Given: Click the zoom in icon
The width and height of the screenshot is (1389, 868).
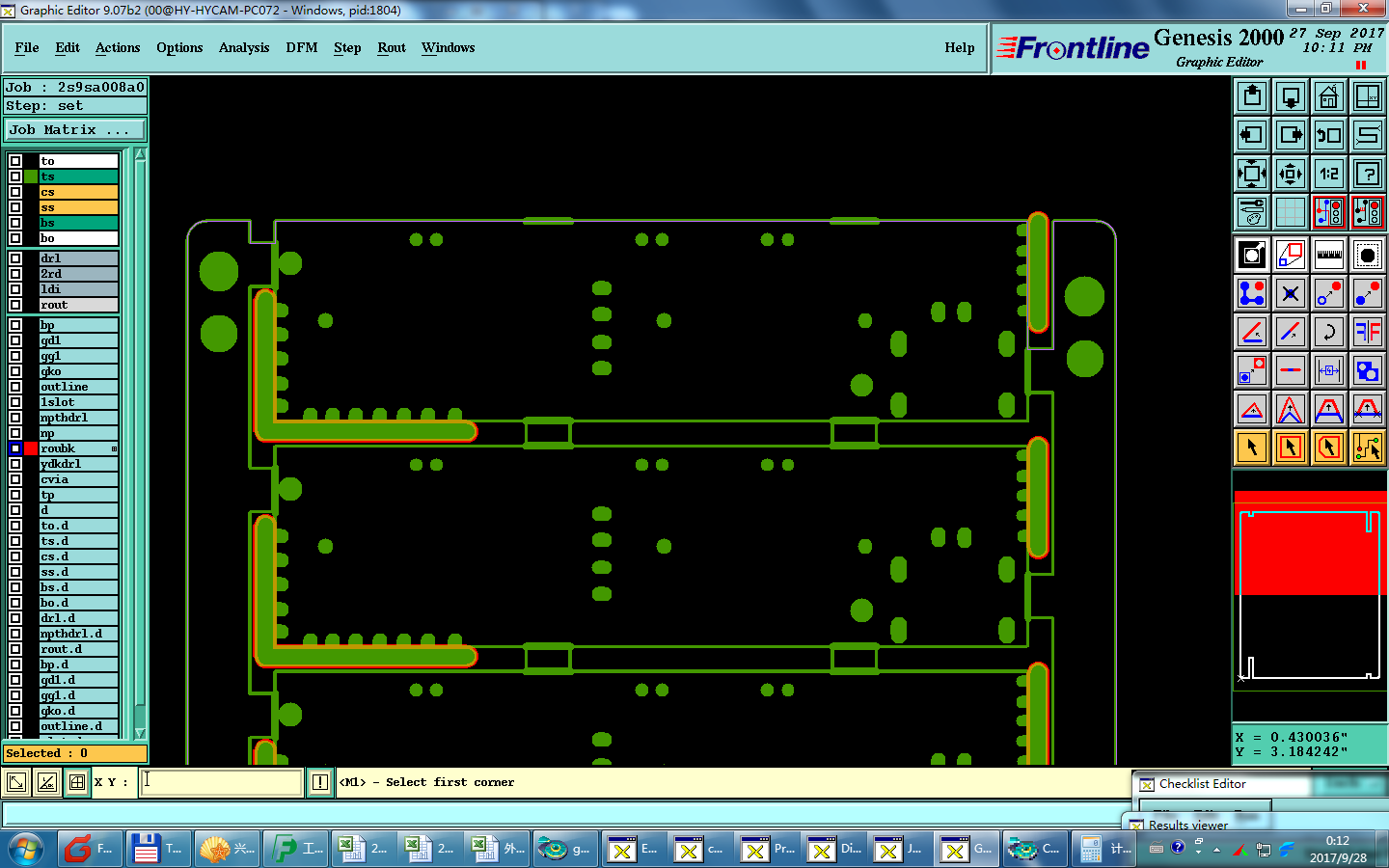Looking at the screenshot, I should (1252, 174).
